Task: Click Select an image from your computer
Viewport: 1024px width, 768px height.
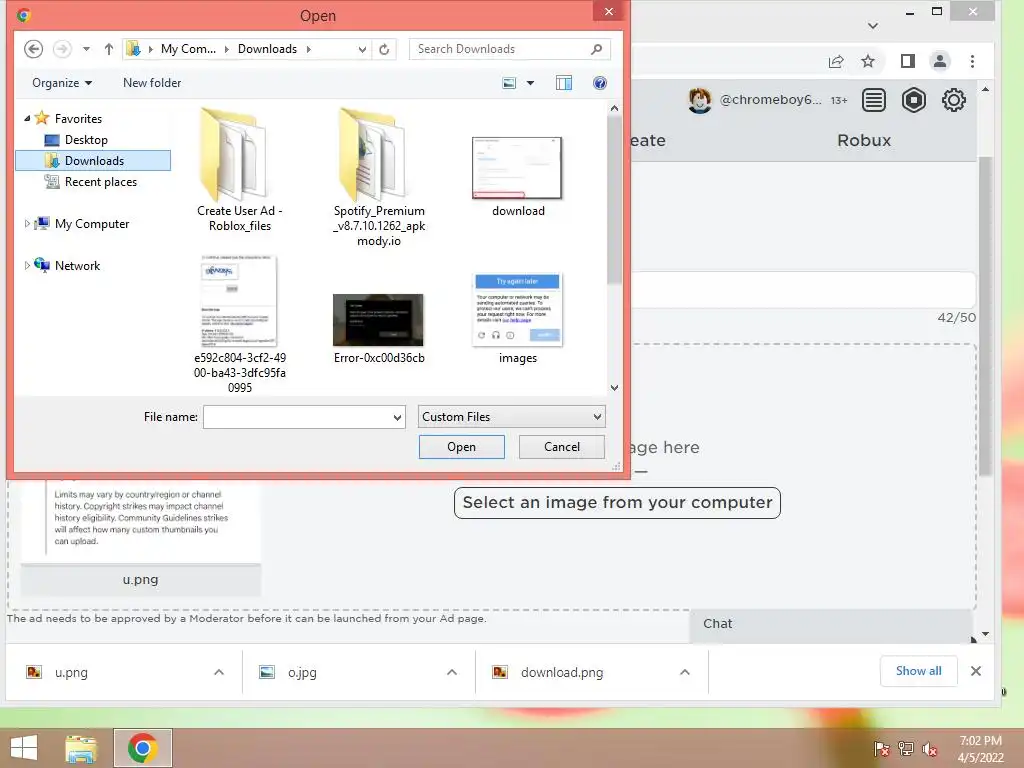Action: coord(617,503)
